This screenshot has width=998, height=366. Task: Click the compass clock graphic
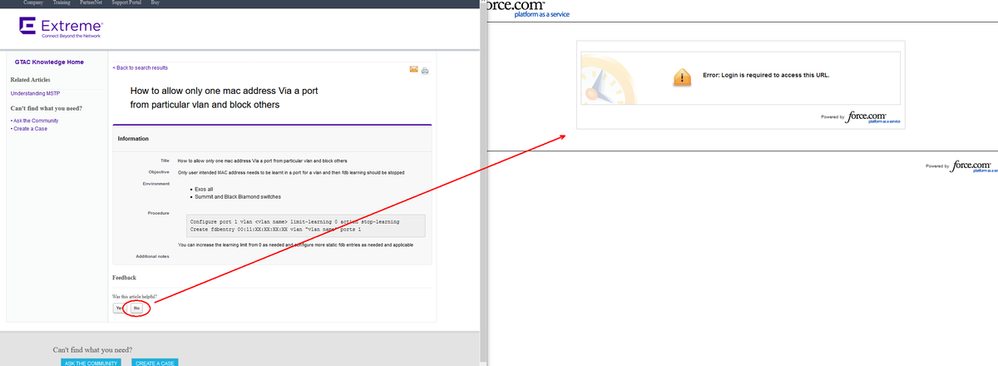pos(608,79)
